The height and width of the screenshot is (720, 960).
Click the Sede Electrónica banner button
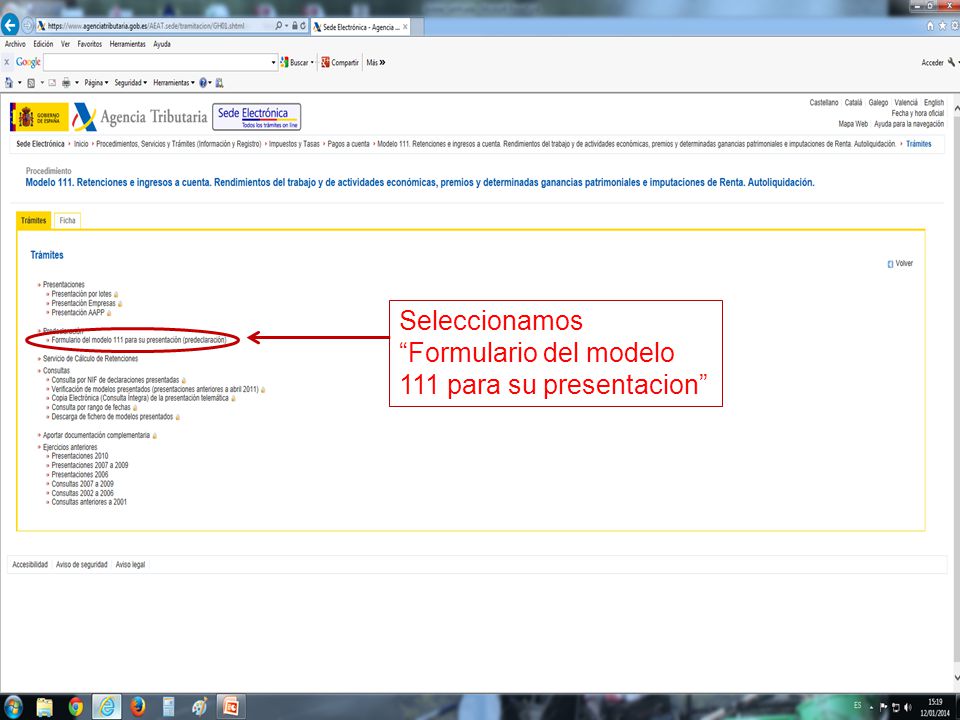(x=257, y=116)
